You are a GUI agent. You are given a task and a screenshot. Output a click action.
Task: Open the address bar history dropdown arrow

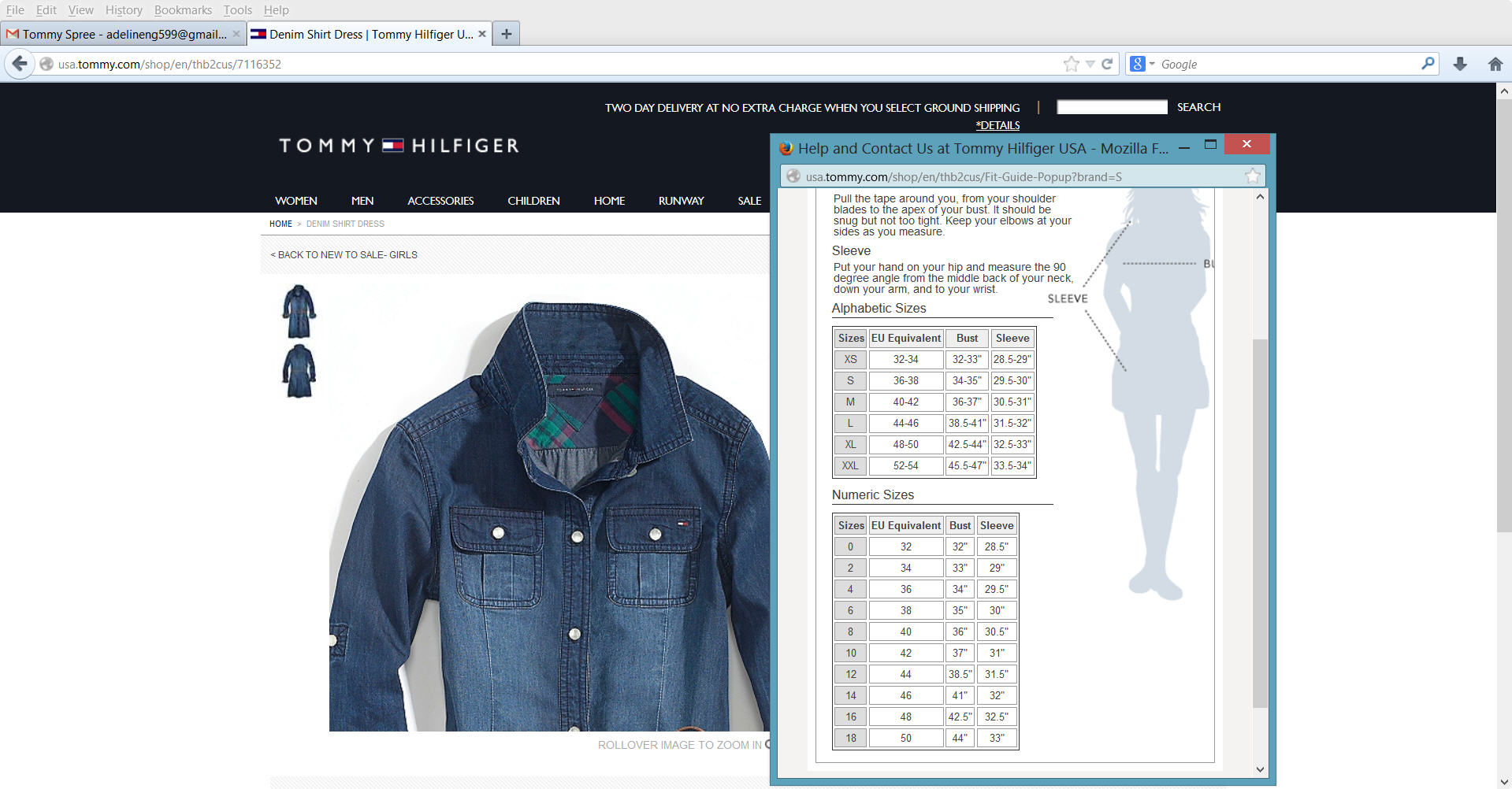[1090, 64]
